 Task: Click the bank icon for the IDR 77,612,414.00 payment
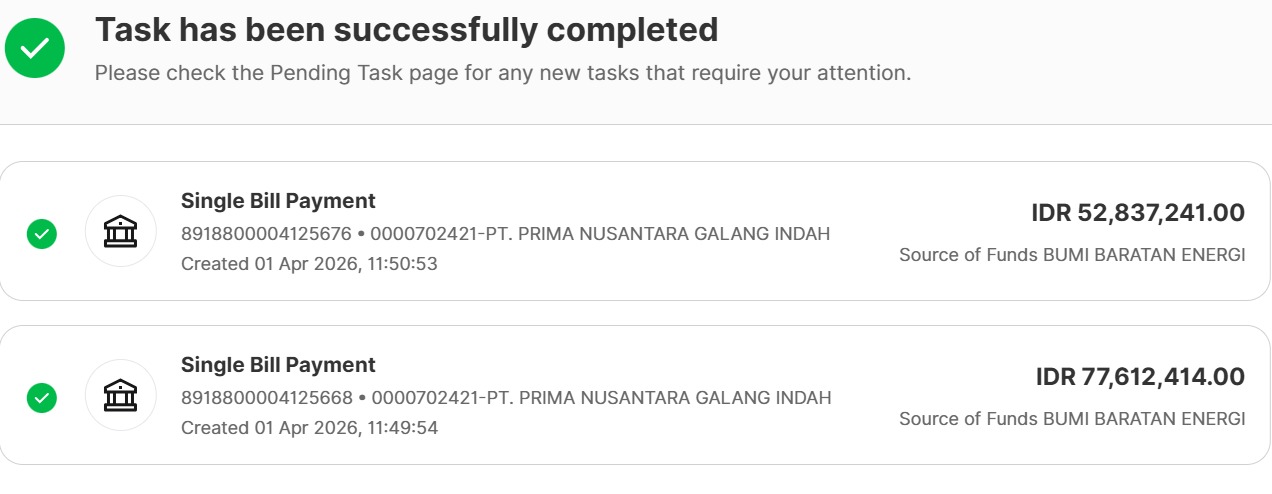[x=121, y=395]
